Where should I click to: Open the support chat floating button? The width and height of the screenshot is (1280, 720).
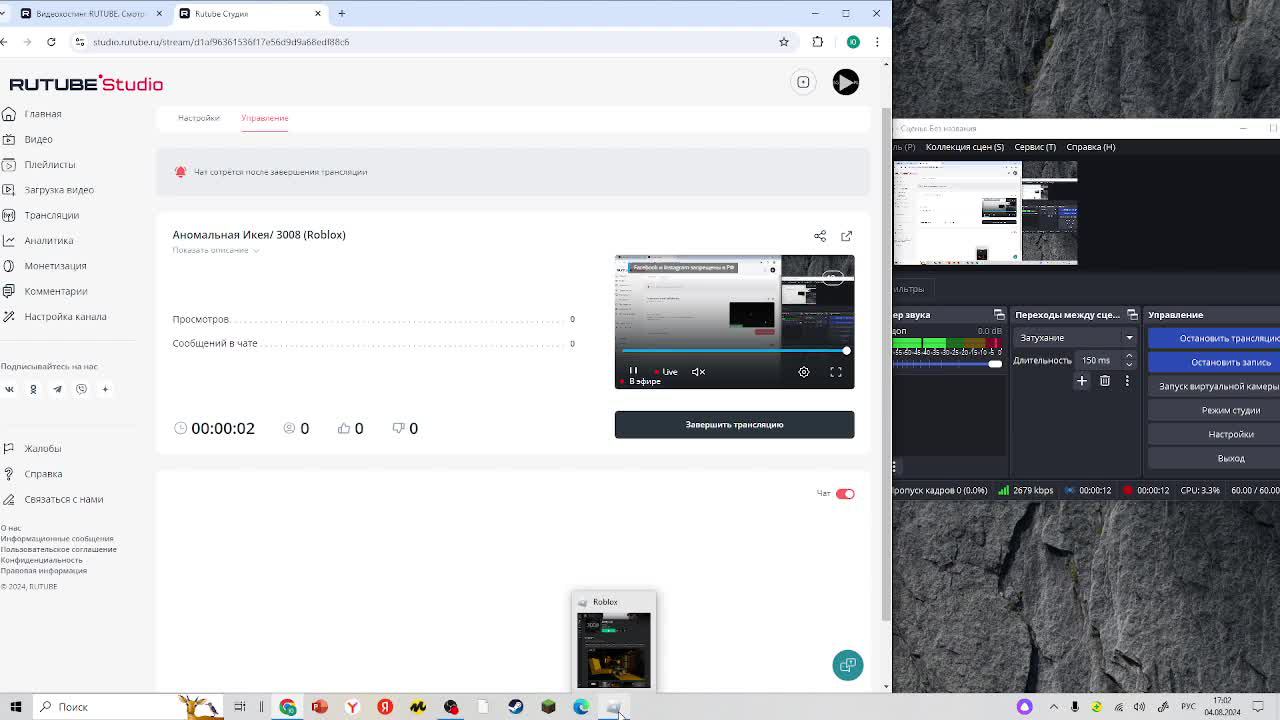click(x=848, y=665)
